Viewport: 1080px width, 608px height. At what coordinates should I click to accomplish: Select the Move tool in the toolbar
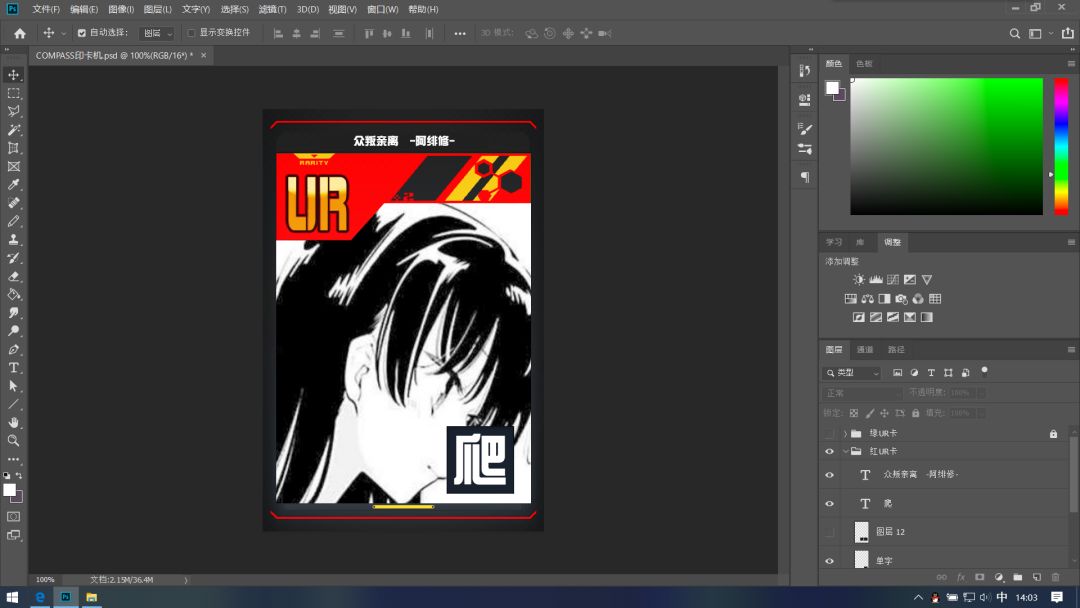(x=14, y=75)
